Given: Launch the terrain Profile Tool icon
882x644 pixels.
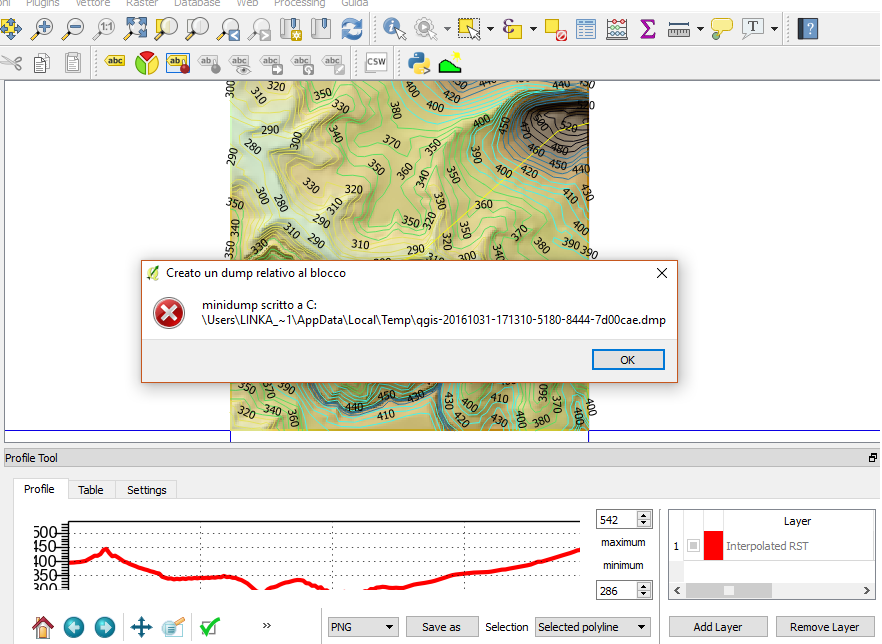Looking at the screenshot, I should 451,63.
